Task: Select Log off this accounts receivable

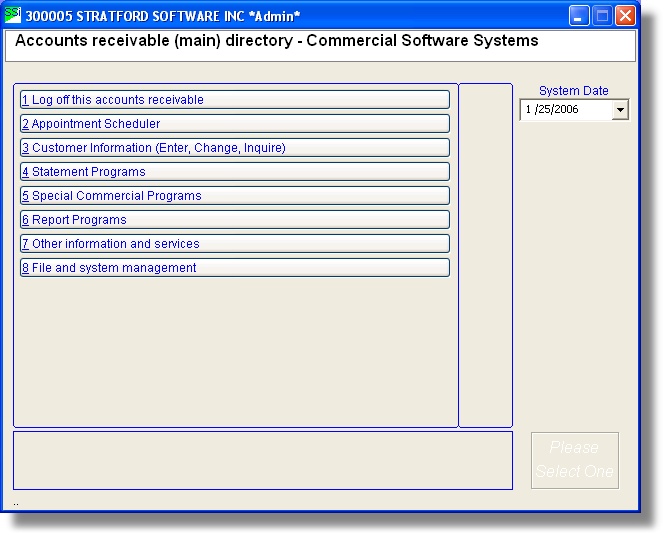Action: tap(235, 100)
